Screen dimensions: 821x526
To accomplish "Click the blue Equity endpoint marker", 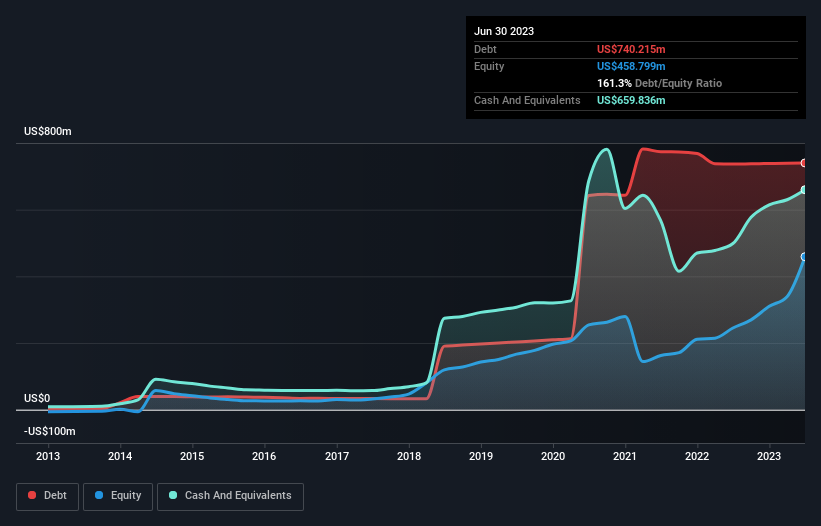I will click(x=804, y=257).
